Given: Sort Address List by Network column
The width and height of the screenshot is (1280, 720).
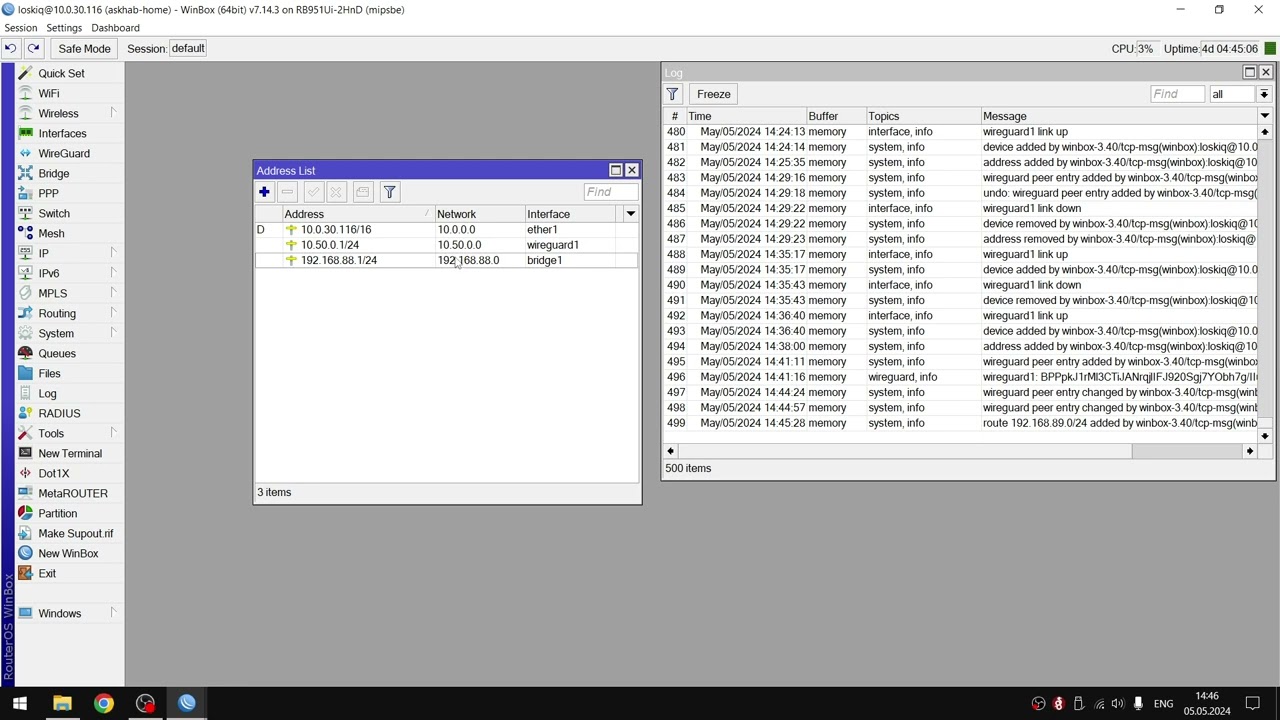Looking at the screenshot, I should 479,214.
